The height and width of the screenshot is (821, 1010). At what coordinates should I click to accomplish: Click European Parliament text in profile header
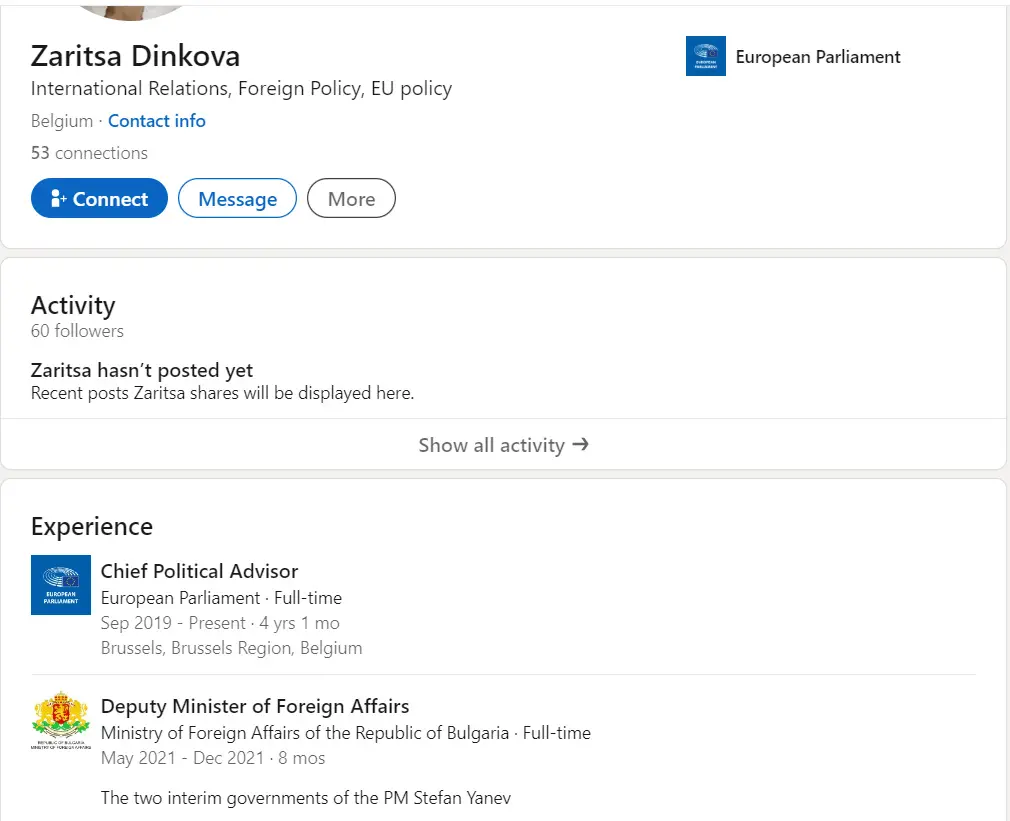(817, 57)
